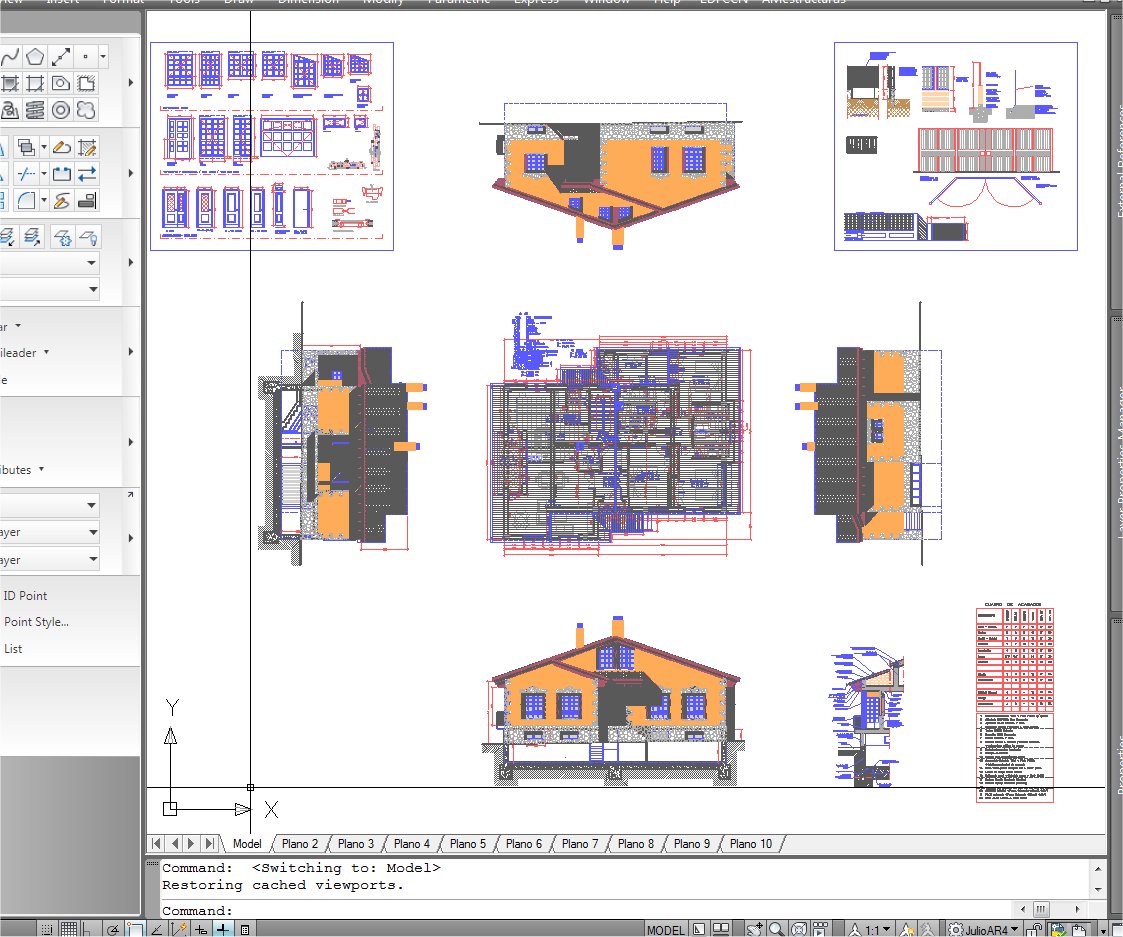This screenshot has width=1123, height=937.
Task: Toggle Object Snap Tracking in status bar
Action: (157, 930)
